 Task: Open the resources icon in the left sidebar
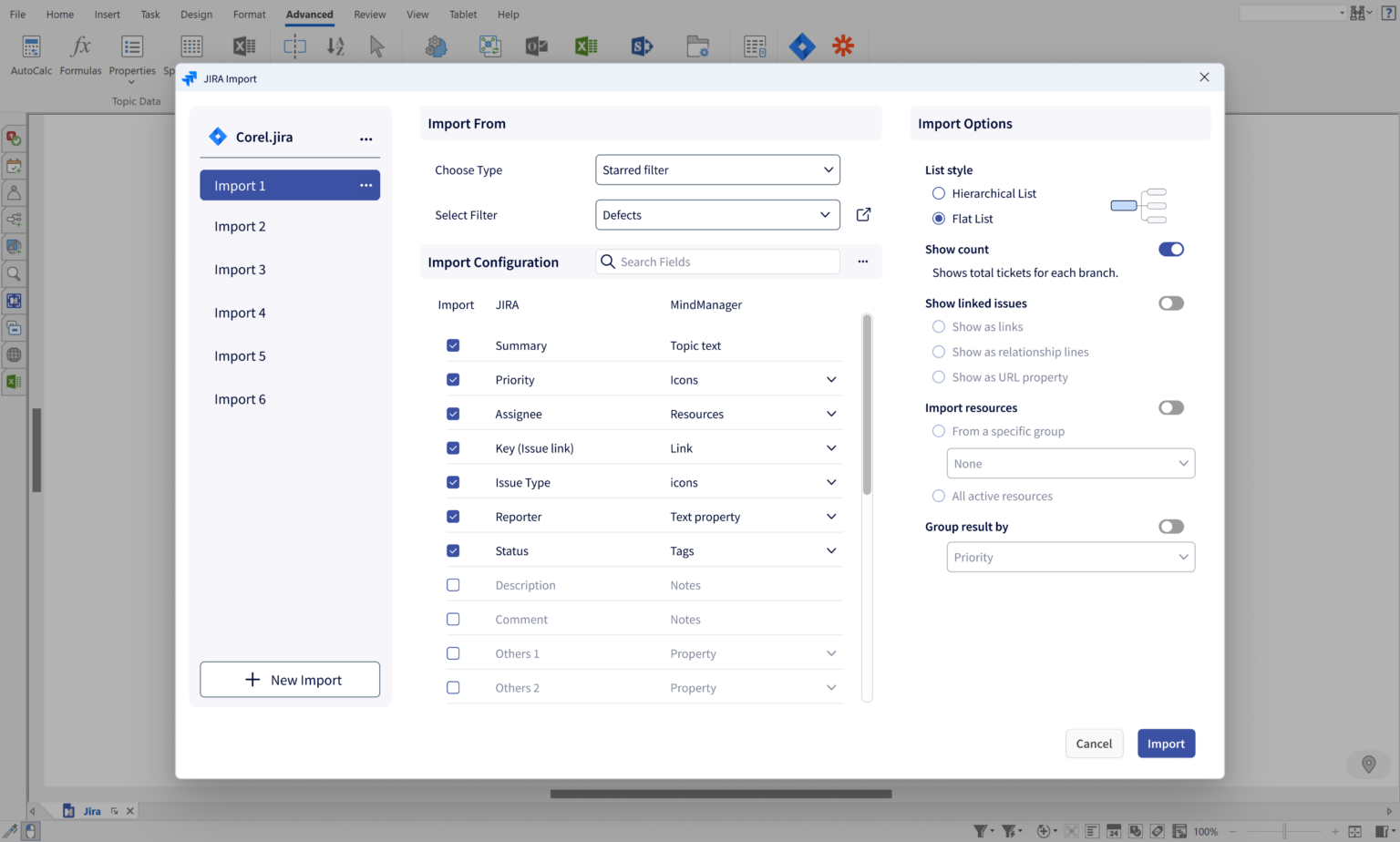click(x=13, y=191)
